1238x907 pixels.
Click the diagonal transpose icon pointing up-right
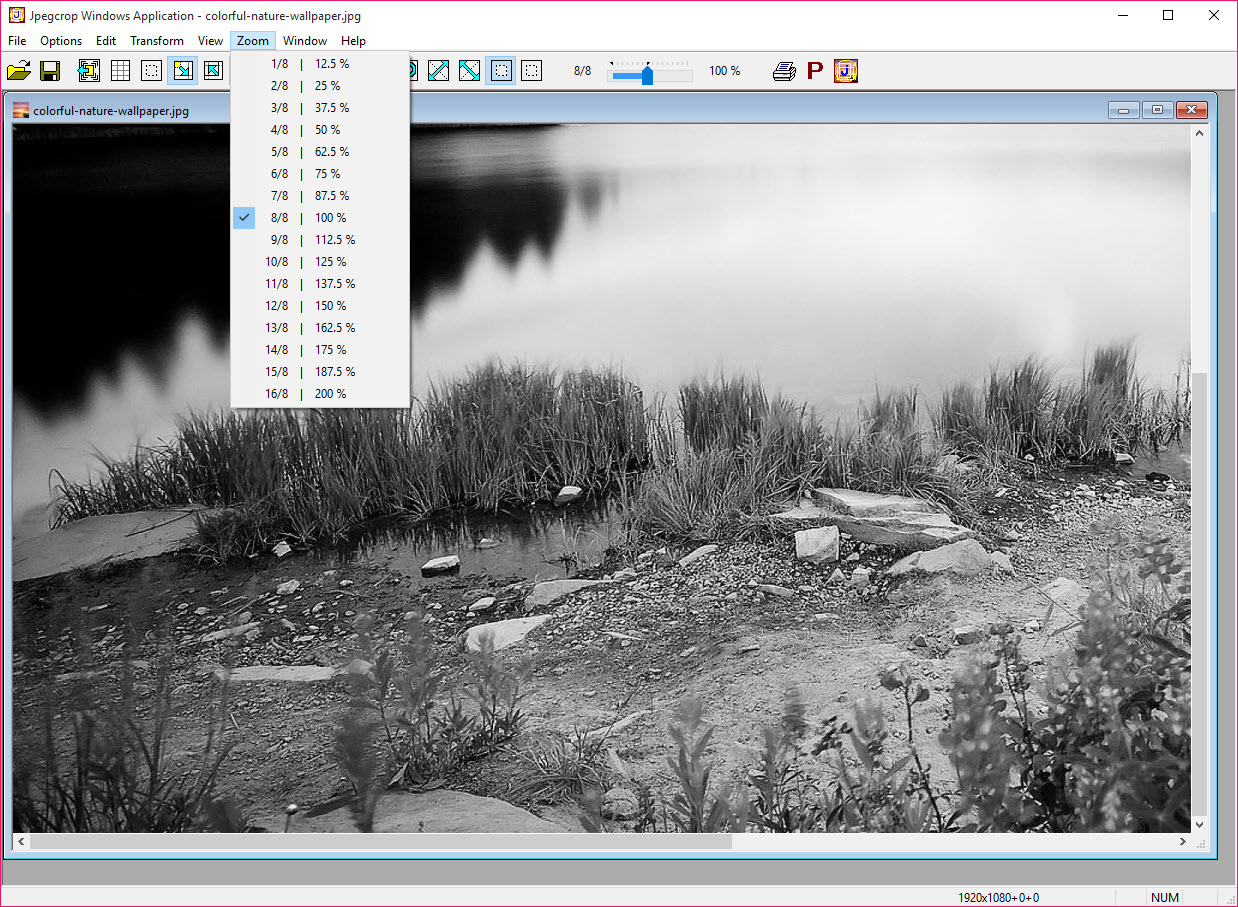point(438,71)
